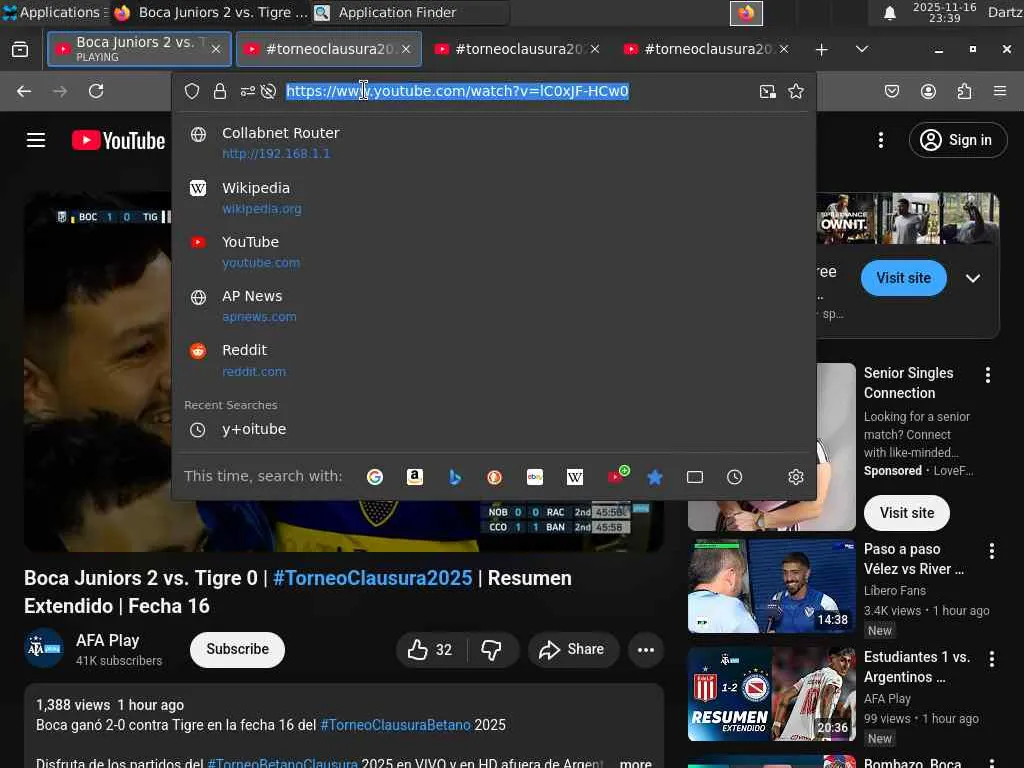Expand the sponsored ad chevron
1024x768 pixels.
(973, 278)
